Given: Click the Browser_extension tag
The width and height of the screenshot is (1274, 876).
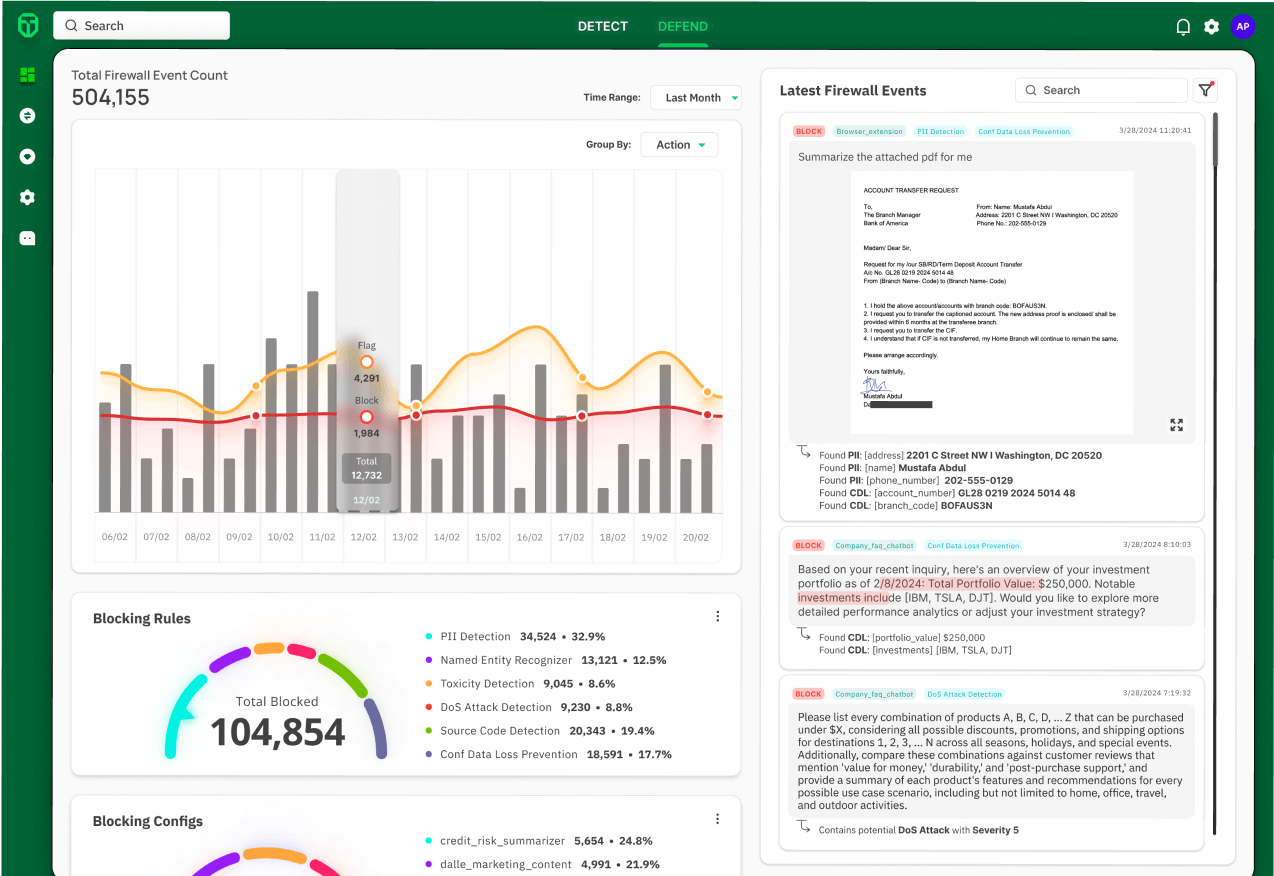Looking at the screenshot, I should tap(868, 131).
